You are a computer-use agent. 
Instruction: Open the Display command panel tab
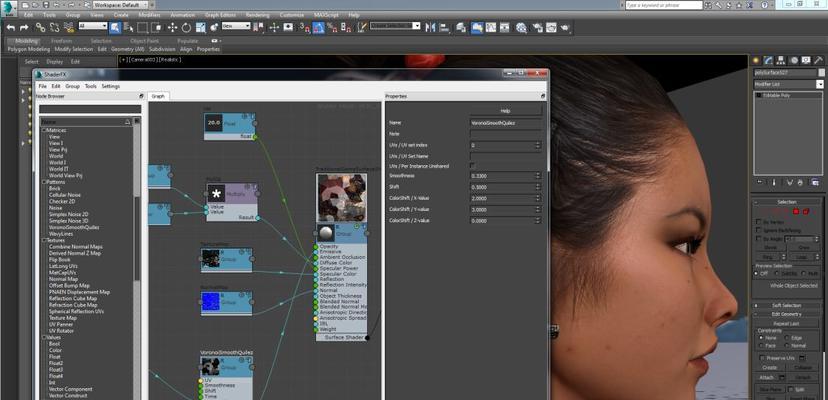coord(806,60)
